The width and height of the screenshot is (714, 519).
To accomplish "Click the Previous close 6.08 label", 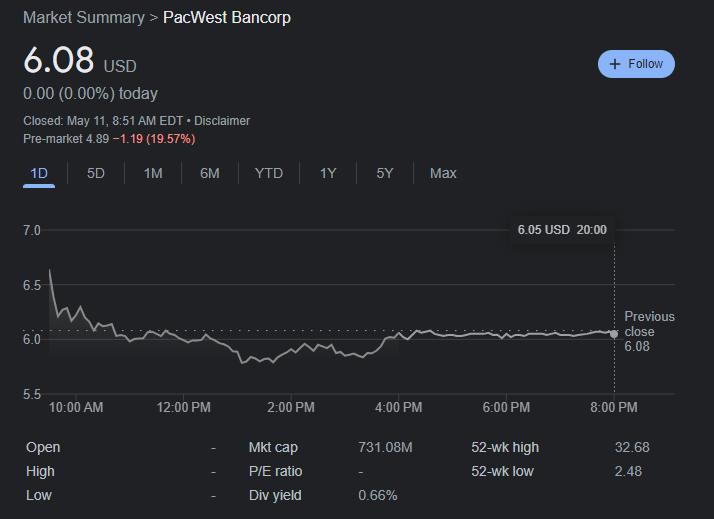I will coord(649,331).
